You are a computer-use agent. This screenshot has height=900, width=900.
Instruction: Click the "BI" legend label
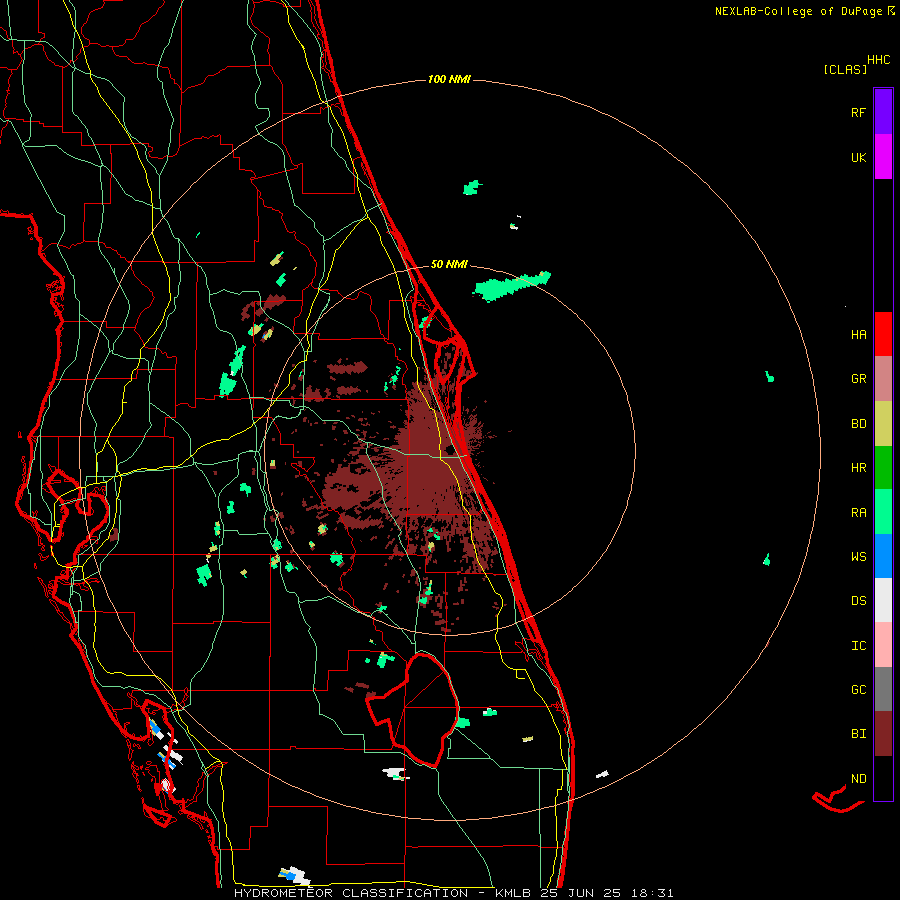click(858, 734)
